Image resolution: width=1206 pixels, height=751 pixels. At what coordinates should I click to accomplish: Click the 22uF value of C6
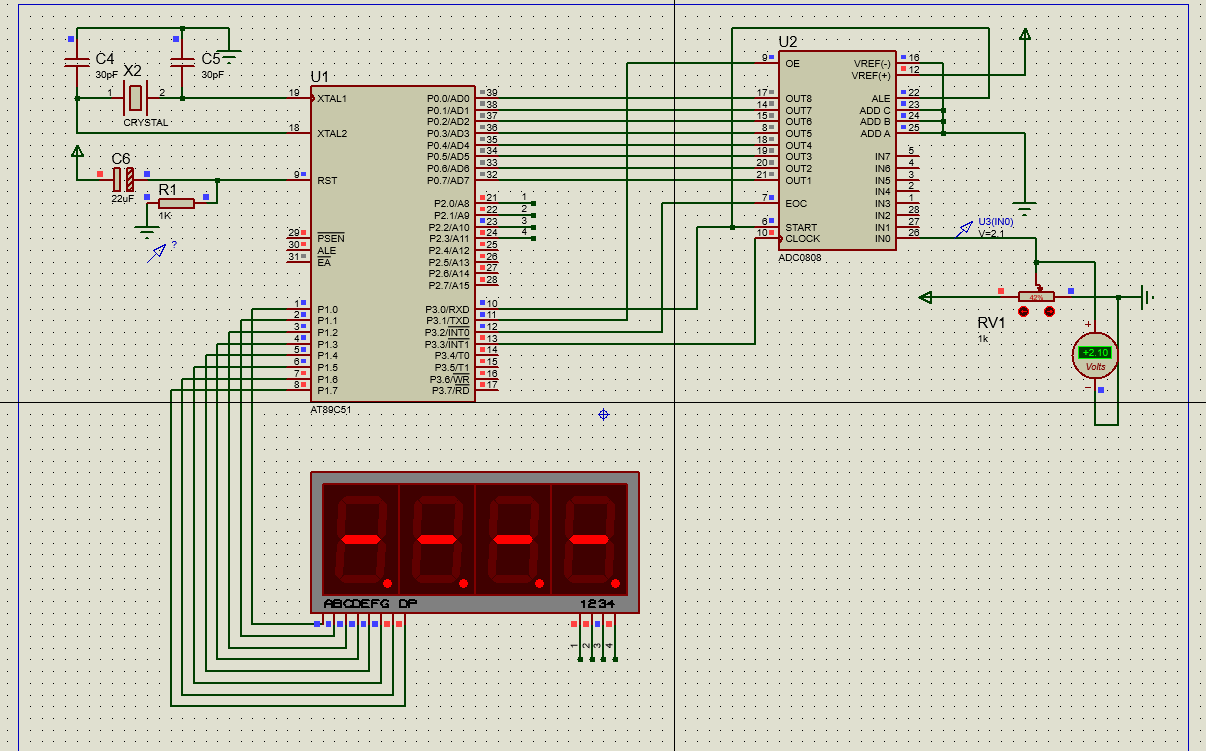[x=122, y=199]
